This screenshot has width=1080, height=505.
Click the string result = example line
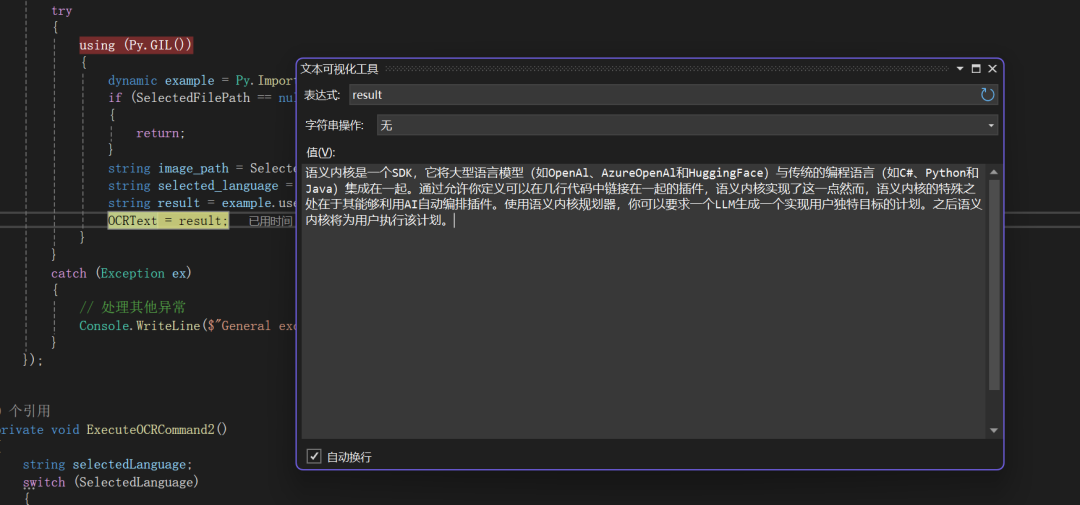tap(202, 203)
